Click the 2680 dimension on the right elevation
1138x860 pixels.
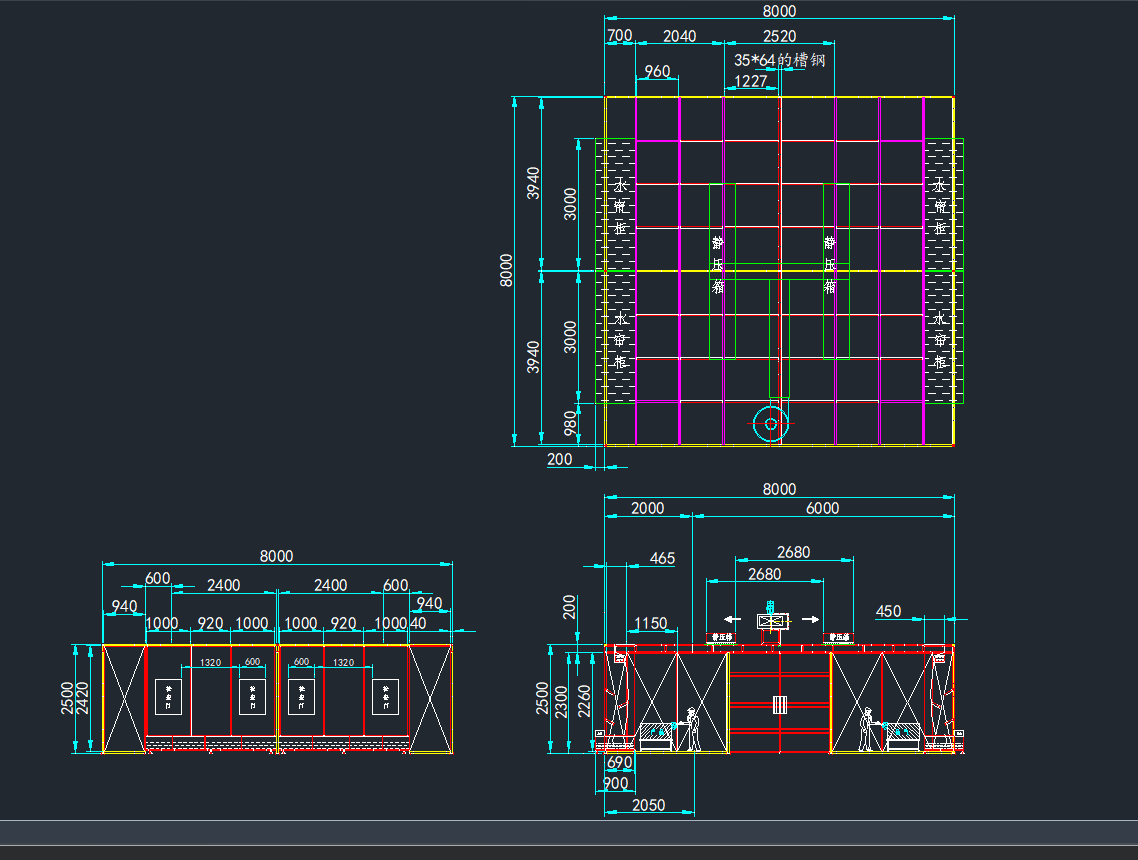pyautogui.click(x=793, y=551)
